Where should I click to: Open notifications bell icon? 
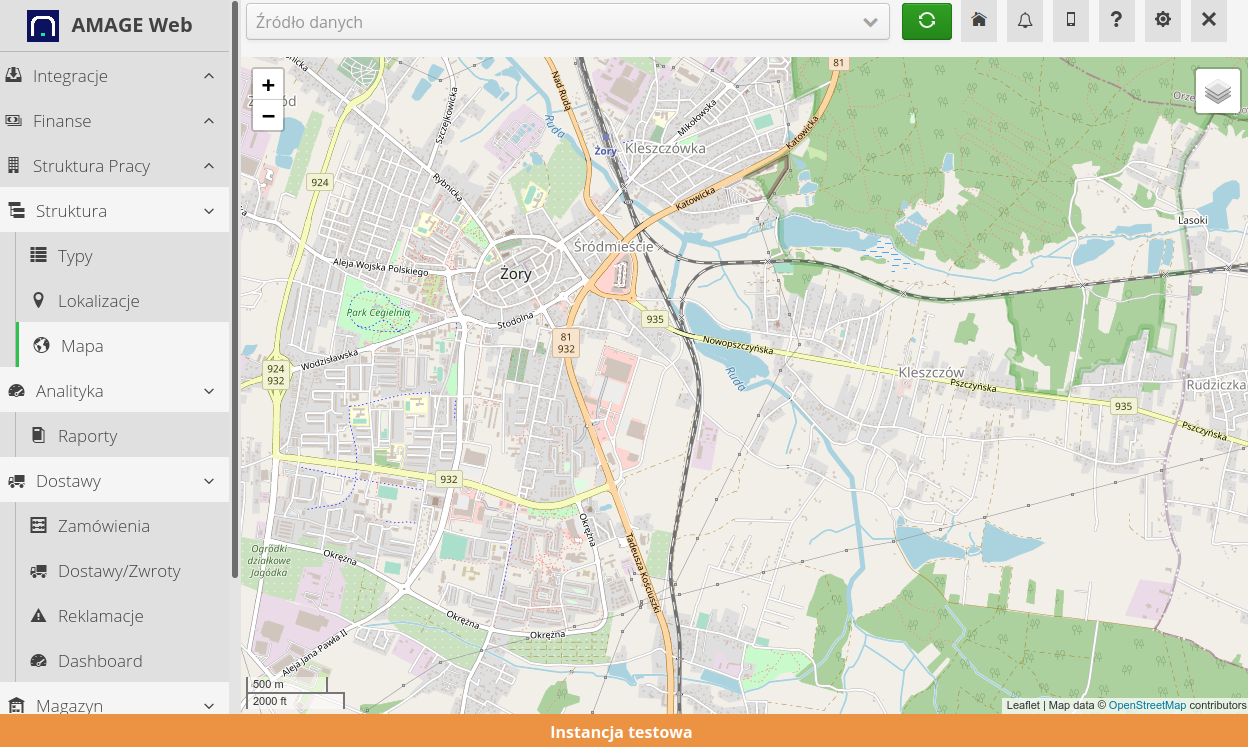(1025, 21)
